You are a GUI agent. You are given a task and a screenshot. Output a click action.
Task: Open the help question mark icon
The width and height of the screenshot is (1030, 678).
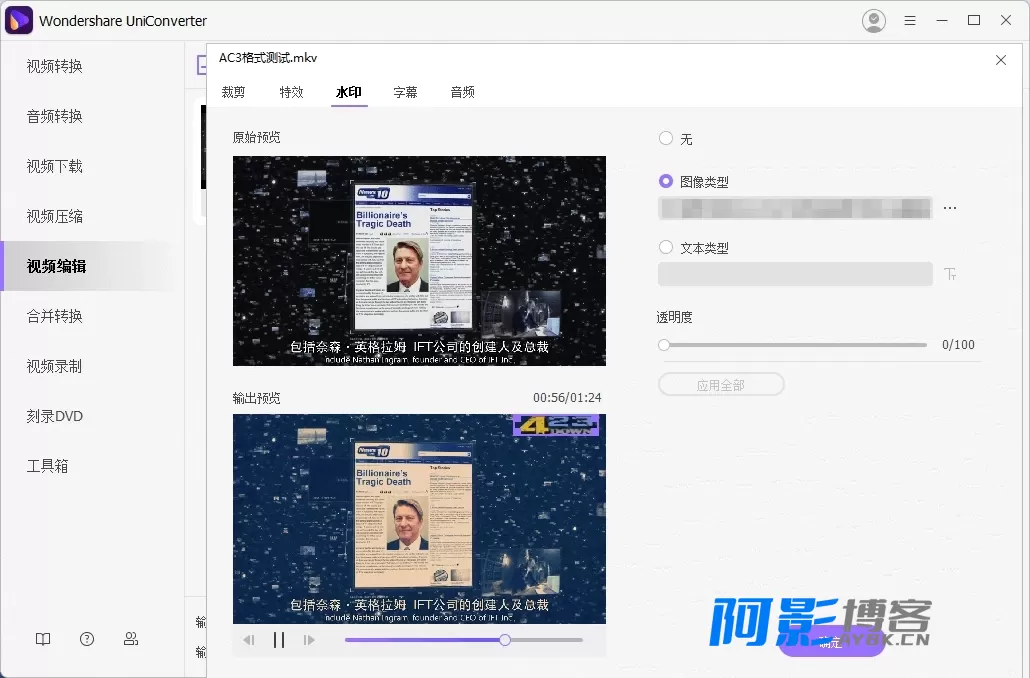pyautogui.click(x=87, y=639)
